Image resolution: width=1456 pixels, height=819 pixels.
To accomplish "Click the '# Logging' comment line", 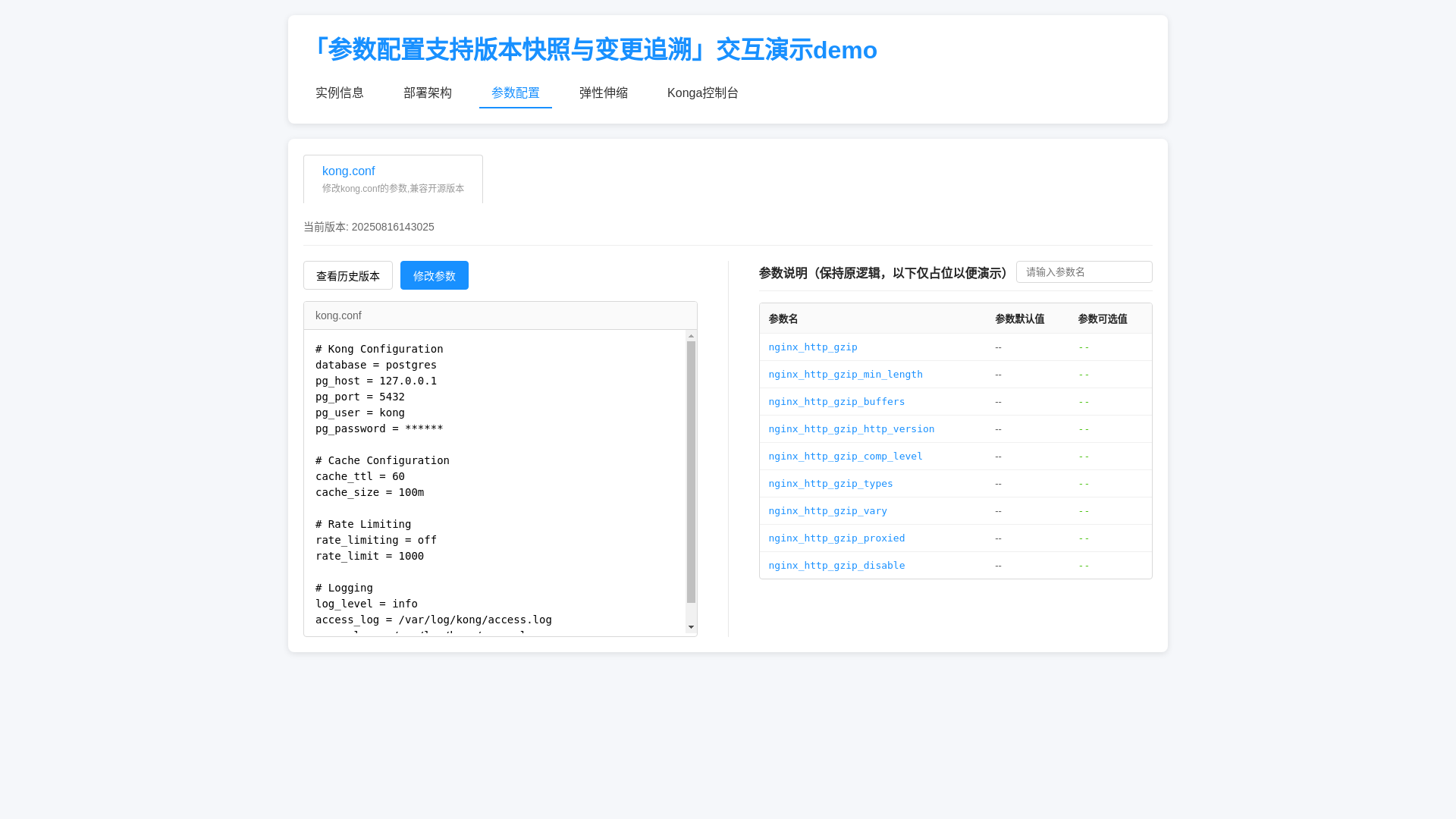I will pos(344,588).
